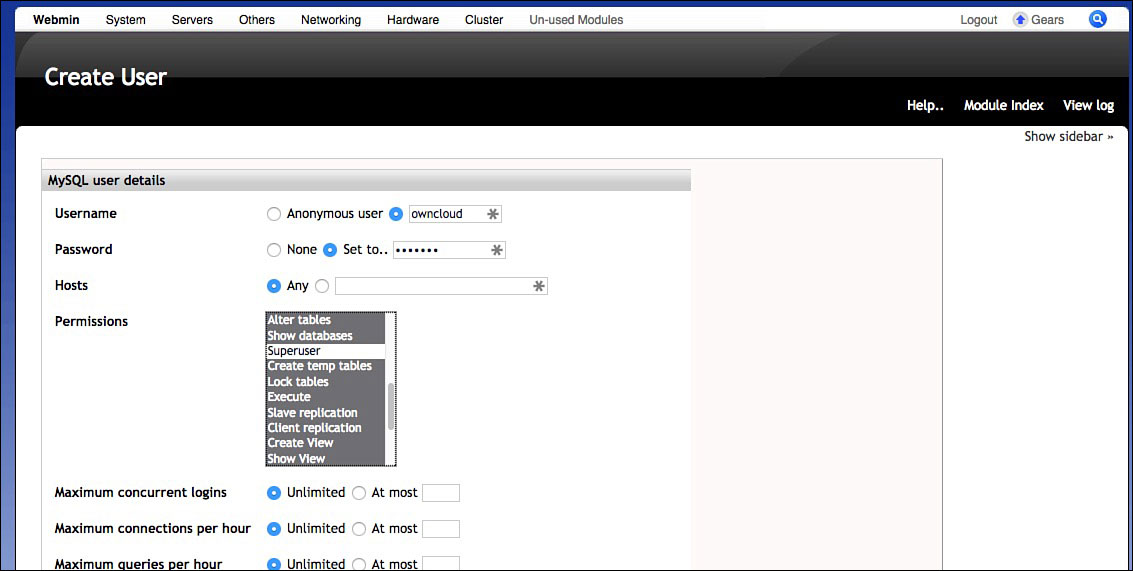Click the Logout link
The image size is (1133, 571).
pyautogui.click(x=978, y=20)
